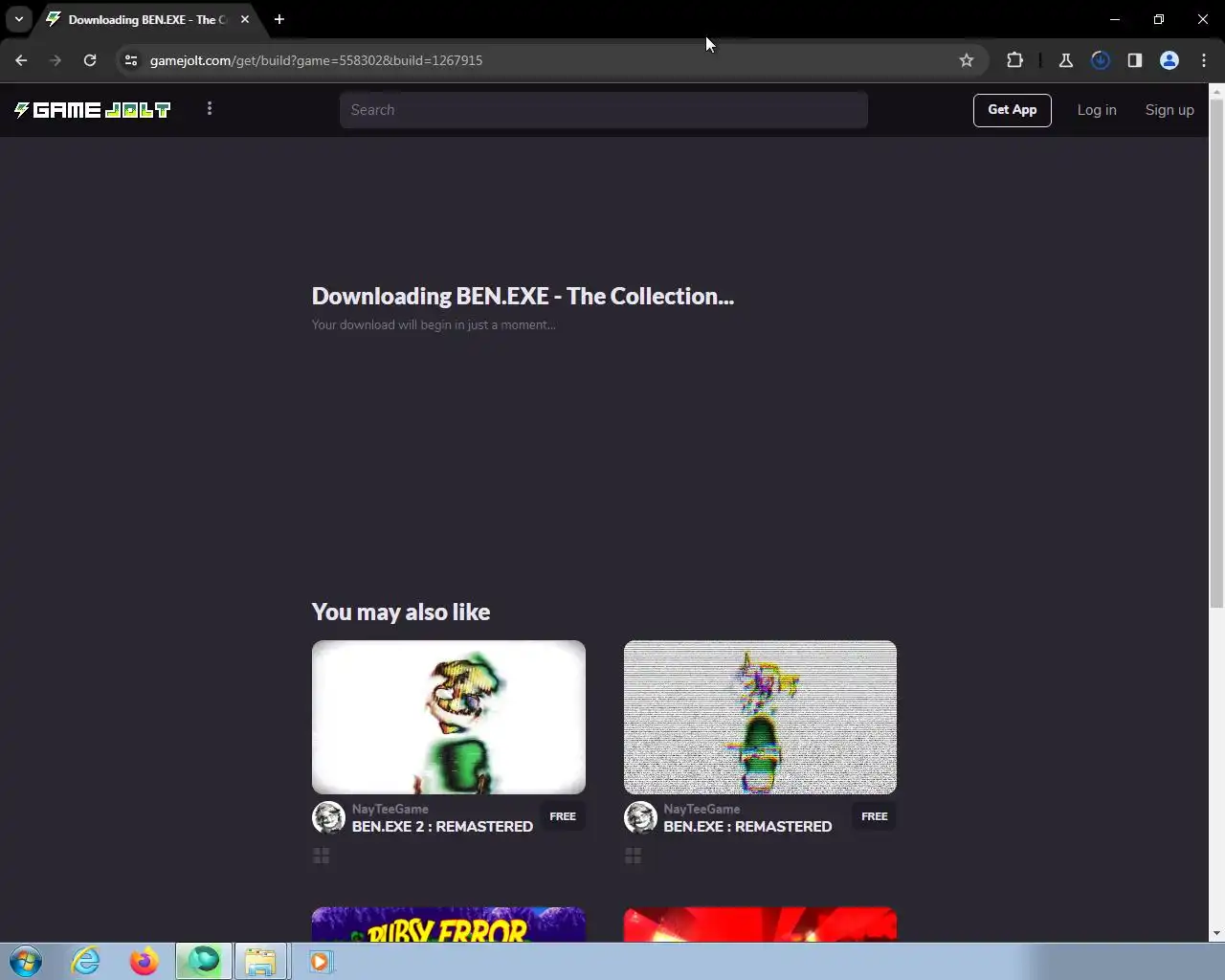Click the Search input field
This screenshot has width=1225, height=980.
(604, 110)
